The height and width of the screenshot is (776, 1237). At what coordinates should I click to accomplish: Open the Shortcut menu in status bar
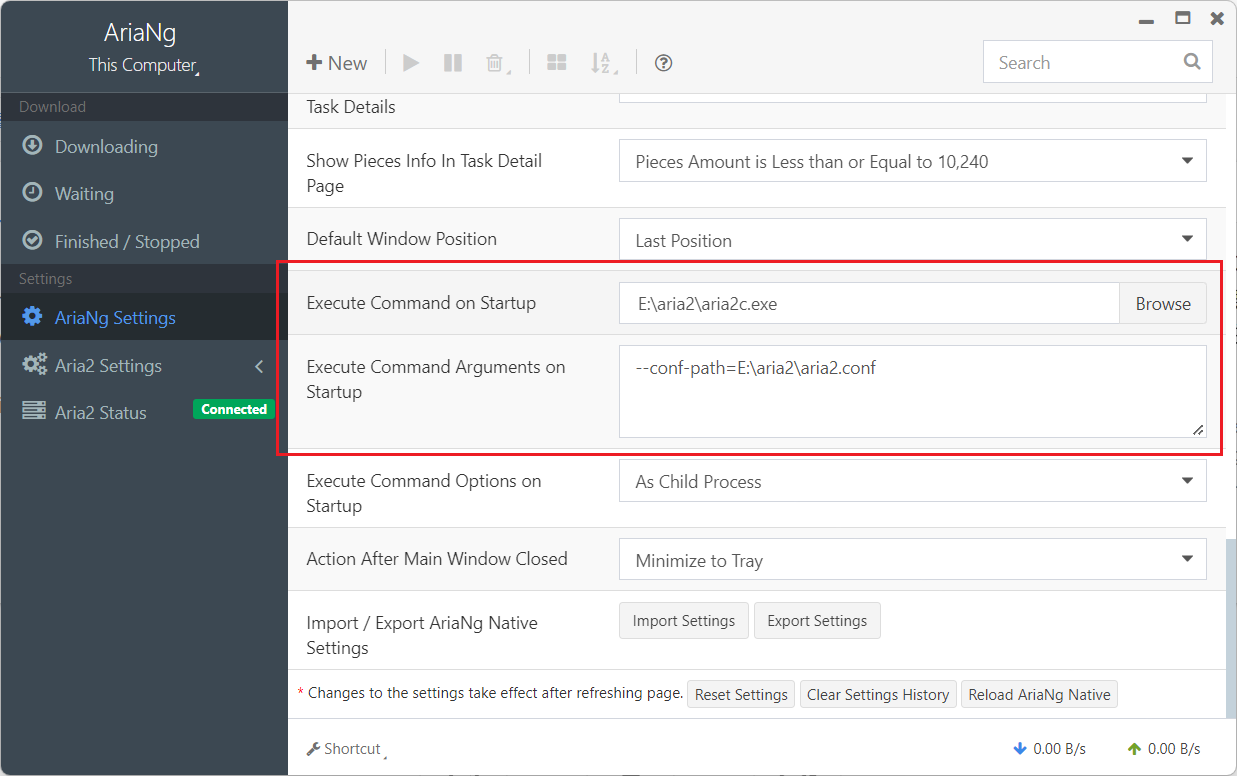pos(345,748)
